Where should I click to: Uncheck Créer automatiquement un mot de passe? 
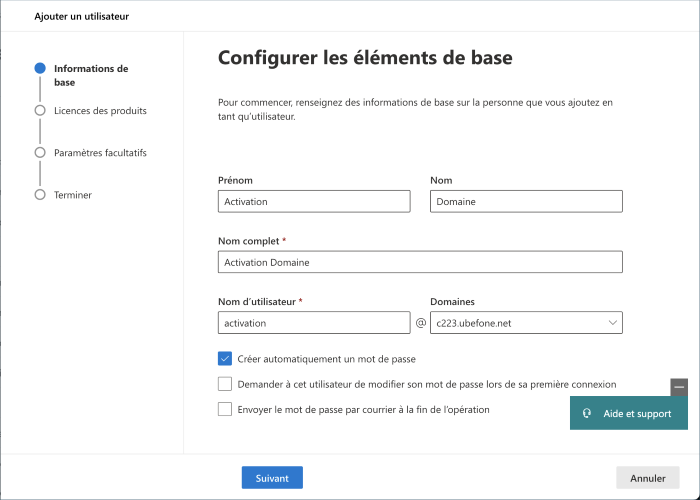[225, 358]
